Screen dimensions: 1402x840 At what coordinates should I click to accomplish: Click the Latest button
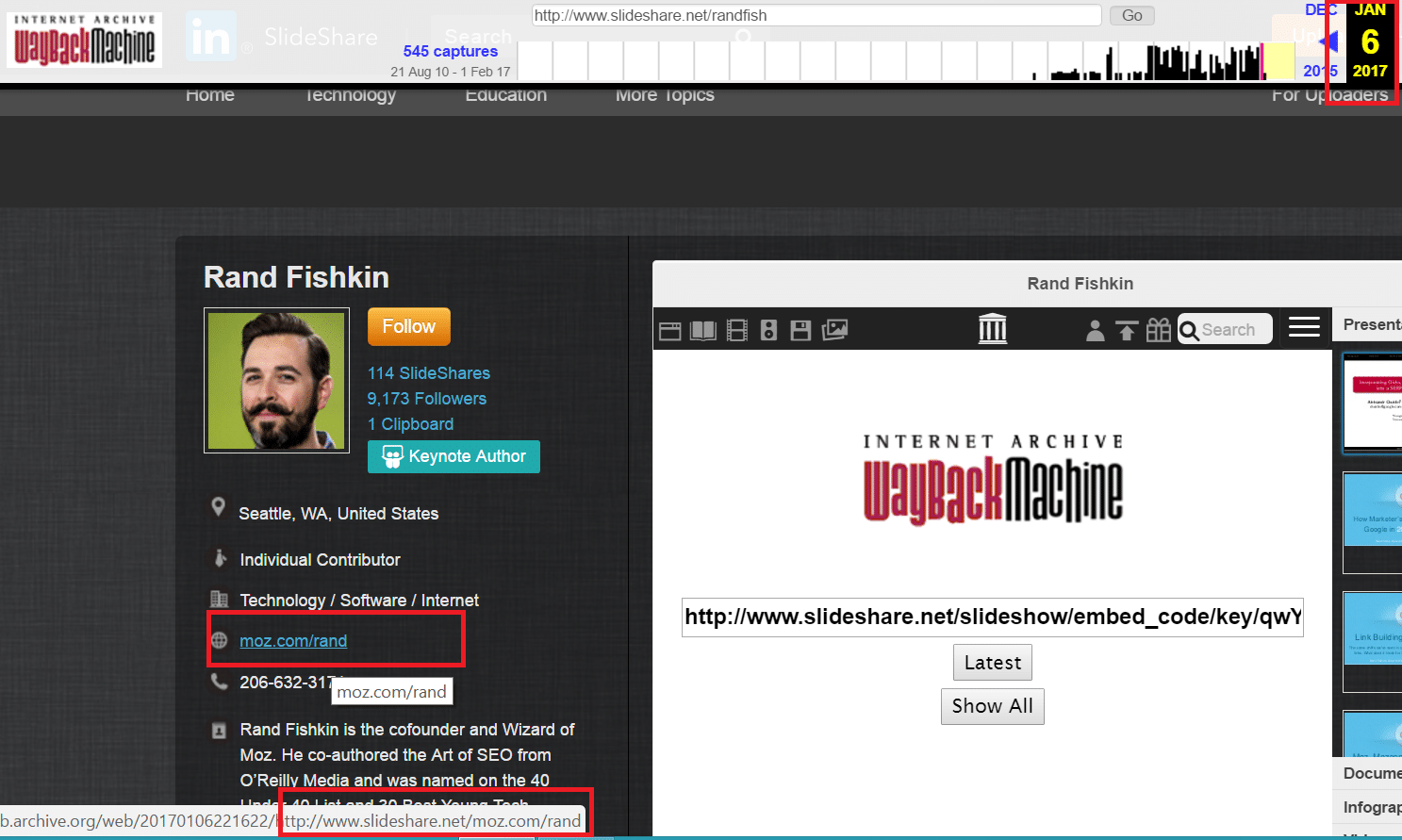(993, 662)
